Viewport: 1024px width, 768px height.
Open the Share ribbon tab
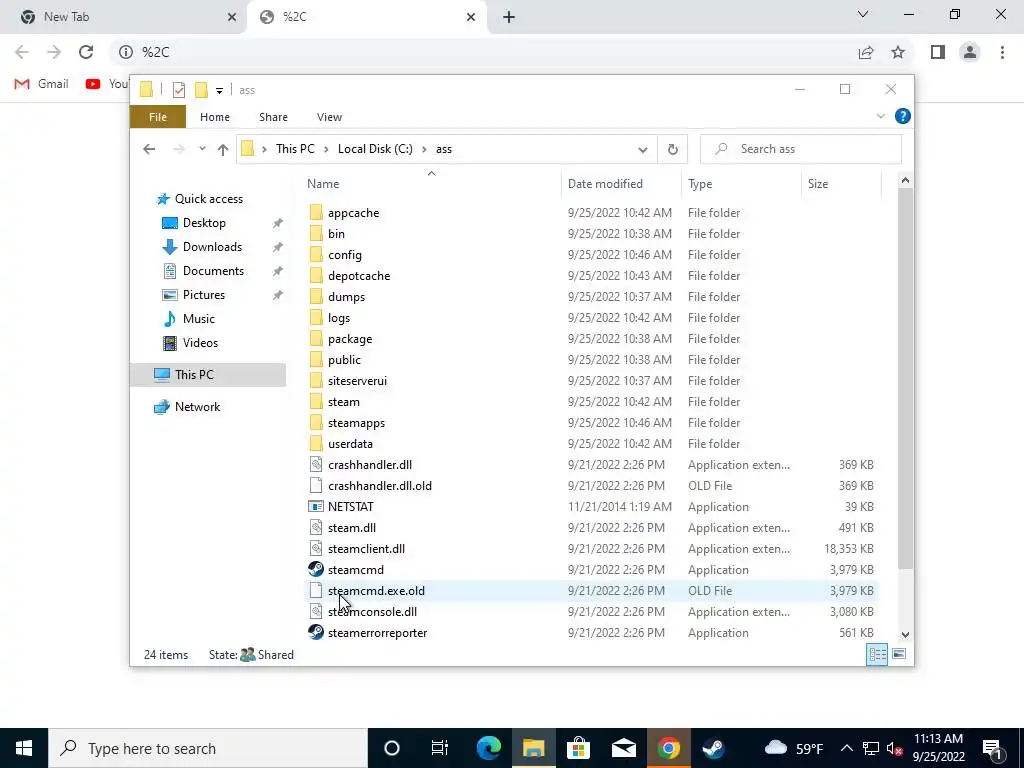tap(273, 117)
